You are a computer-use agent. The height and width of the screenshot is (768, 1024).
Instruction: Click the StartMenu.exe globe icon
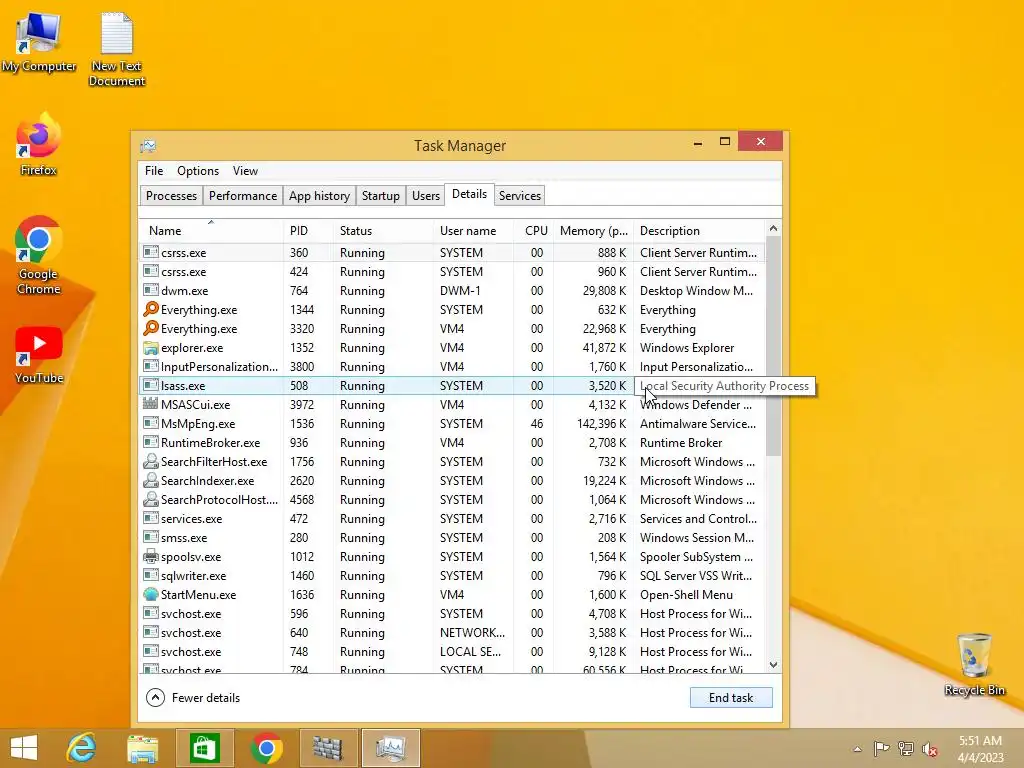(x=151, y=594)
